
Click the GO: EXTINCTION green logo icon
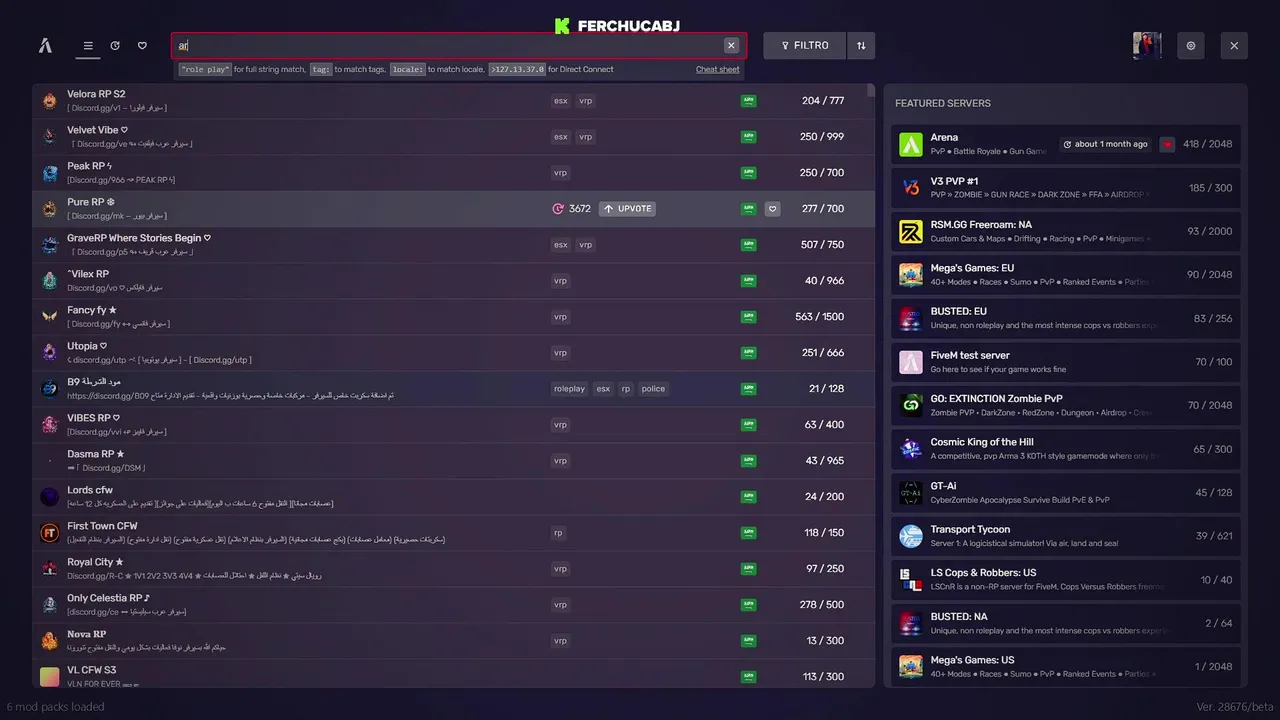[x=911, y=405]
